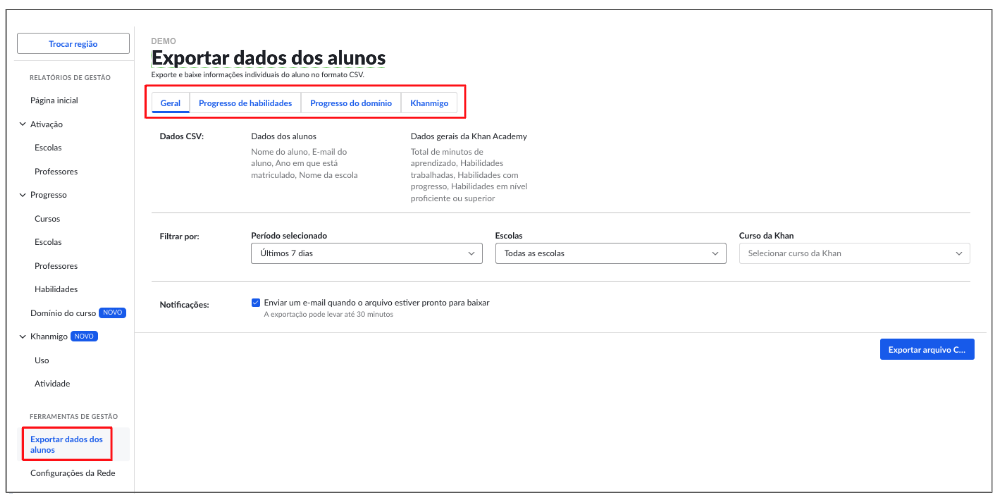Image resolution: width=1000 pixels, height=504 pixels.
Task: Open the Período selecionado dropdown
Action: 367,253
